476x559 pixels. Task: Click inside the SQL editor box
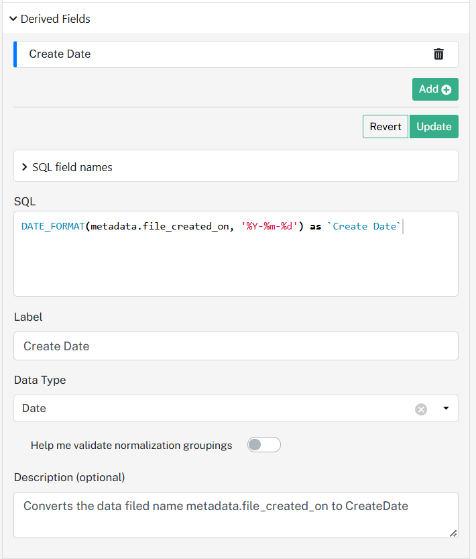click(x=236, y=253)
